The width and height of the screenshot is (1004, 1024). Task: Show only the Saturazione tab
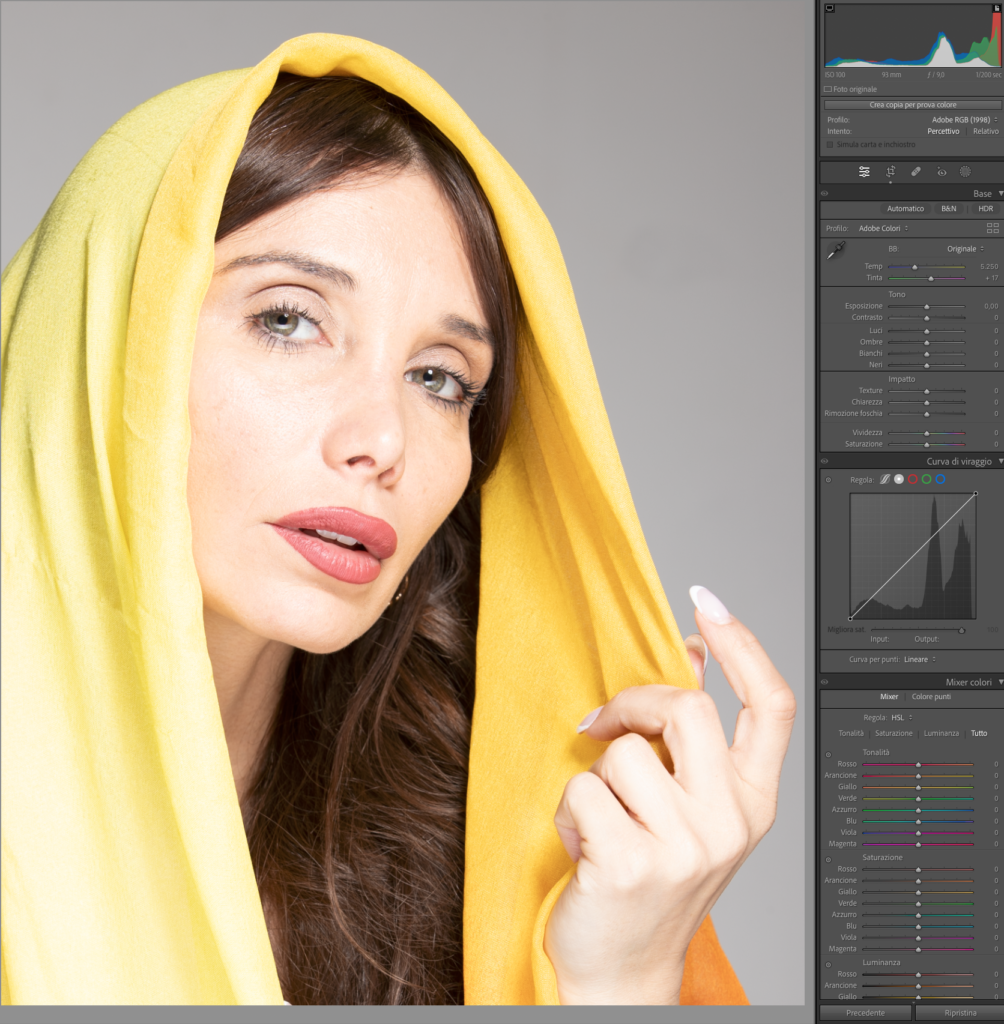[894, 733]
